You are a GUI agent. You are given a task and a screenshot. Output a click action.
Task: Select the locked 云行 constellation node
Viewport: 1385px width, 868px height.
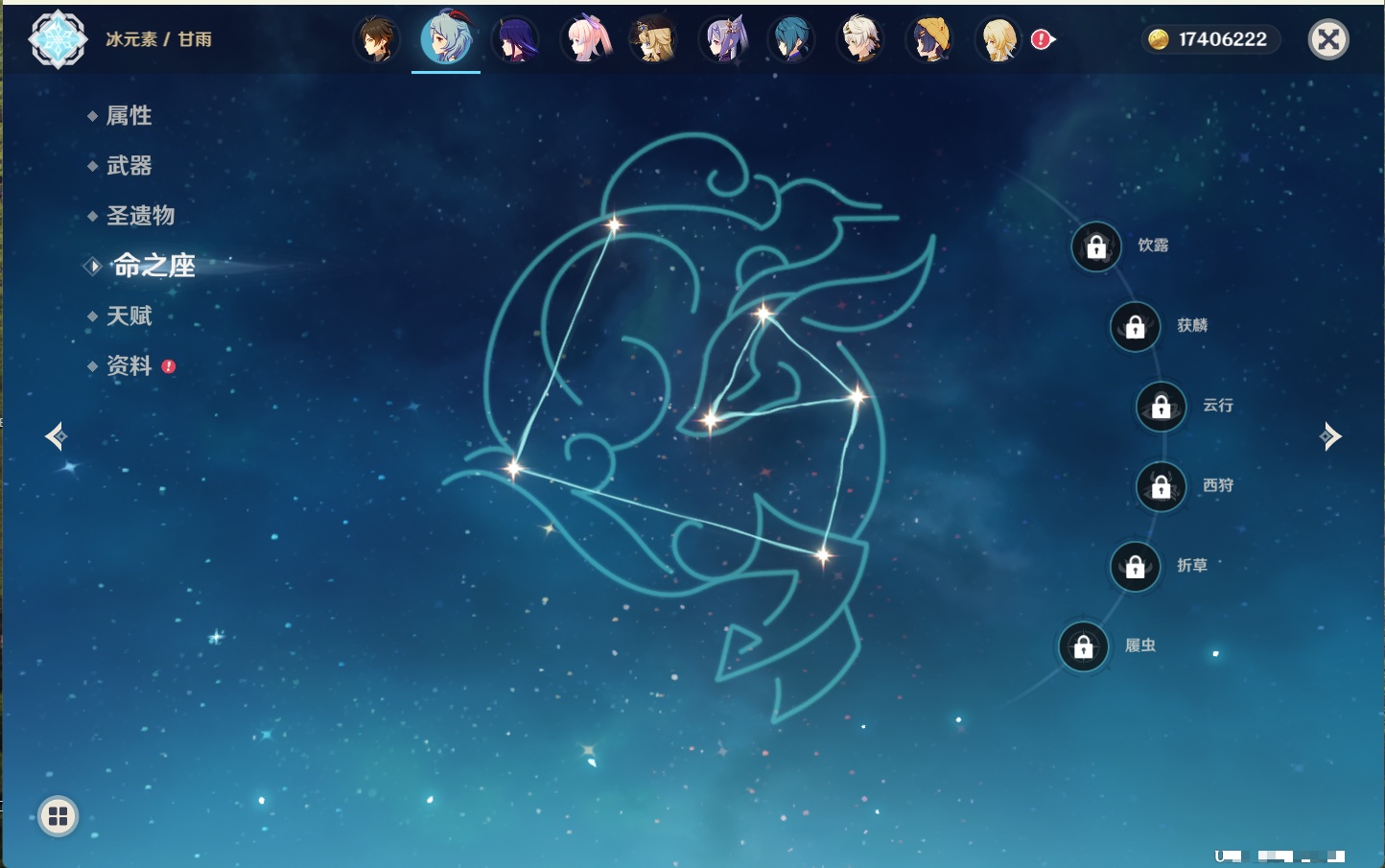click(x=1161, y=407)
